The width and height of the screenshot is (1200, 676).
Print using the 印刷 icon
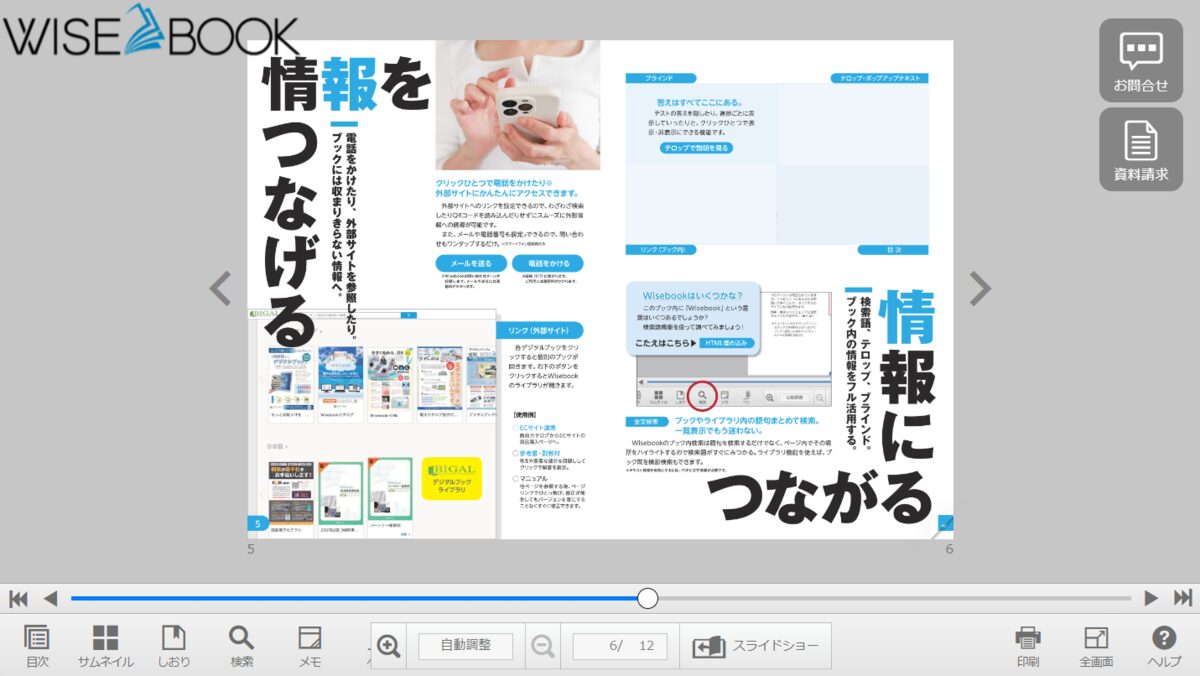coord(1028,646)
